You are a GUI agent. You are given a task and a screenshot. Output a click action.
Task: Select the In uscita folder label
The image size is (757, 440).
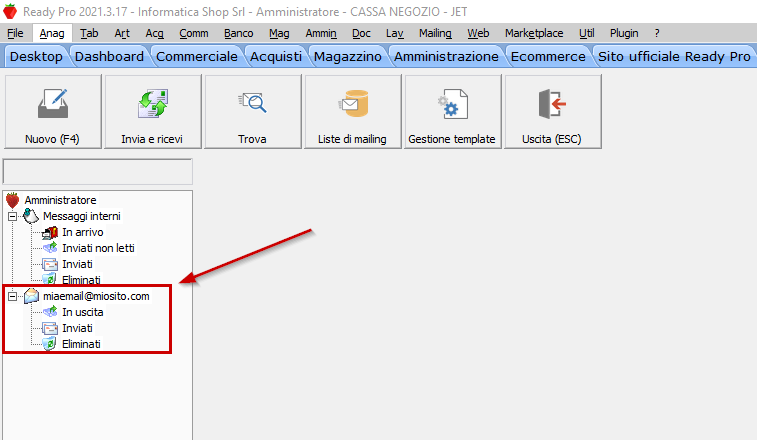(x=83, y=312)
